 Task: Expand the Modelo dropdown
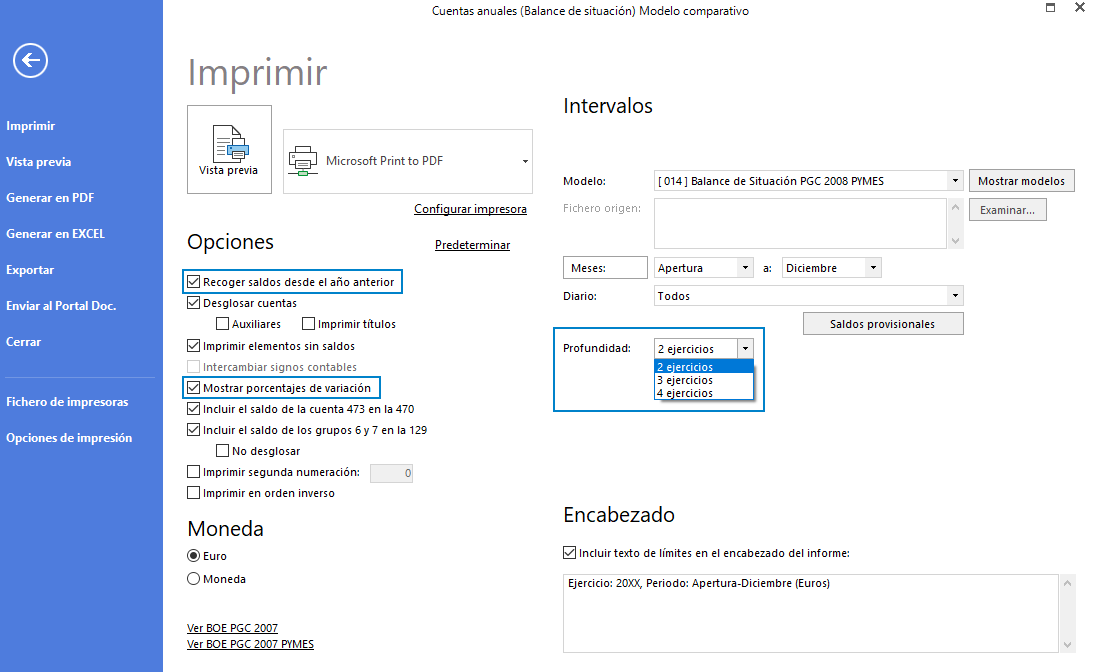[x=955, y=181]
